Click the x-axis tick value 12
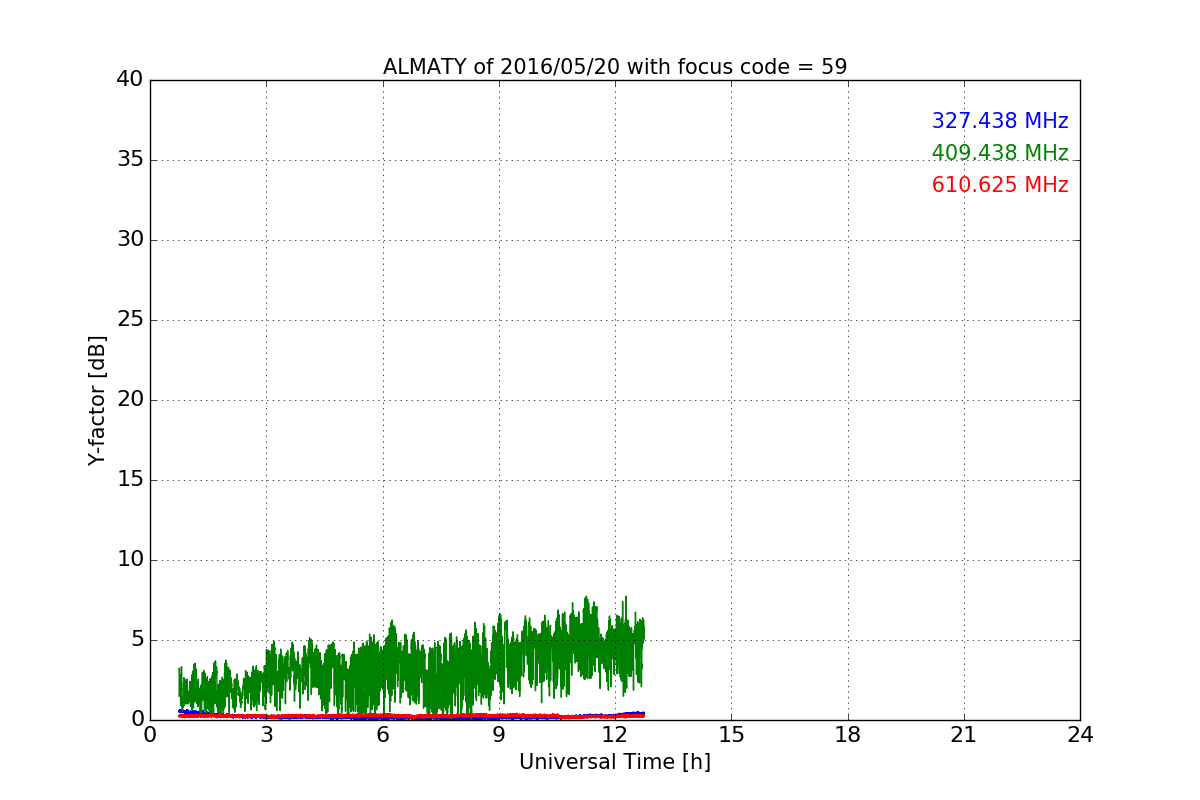1200x800 pixels. coord(615,735)
